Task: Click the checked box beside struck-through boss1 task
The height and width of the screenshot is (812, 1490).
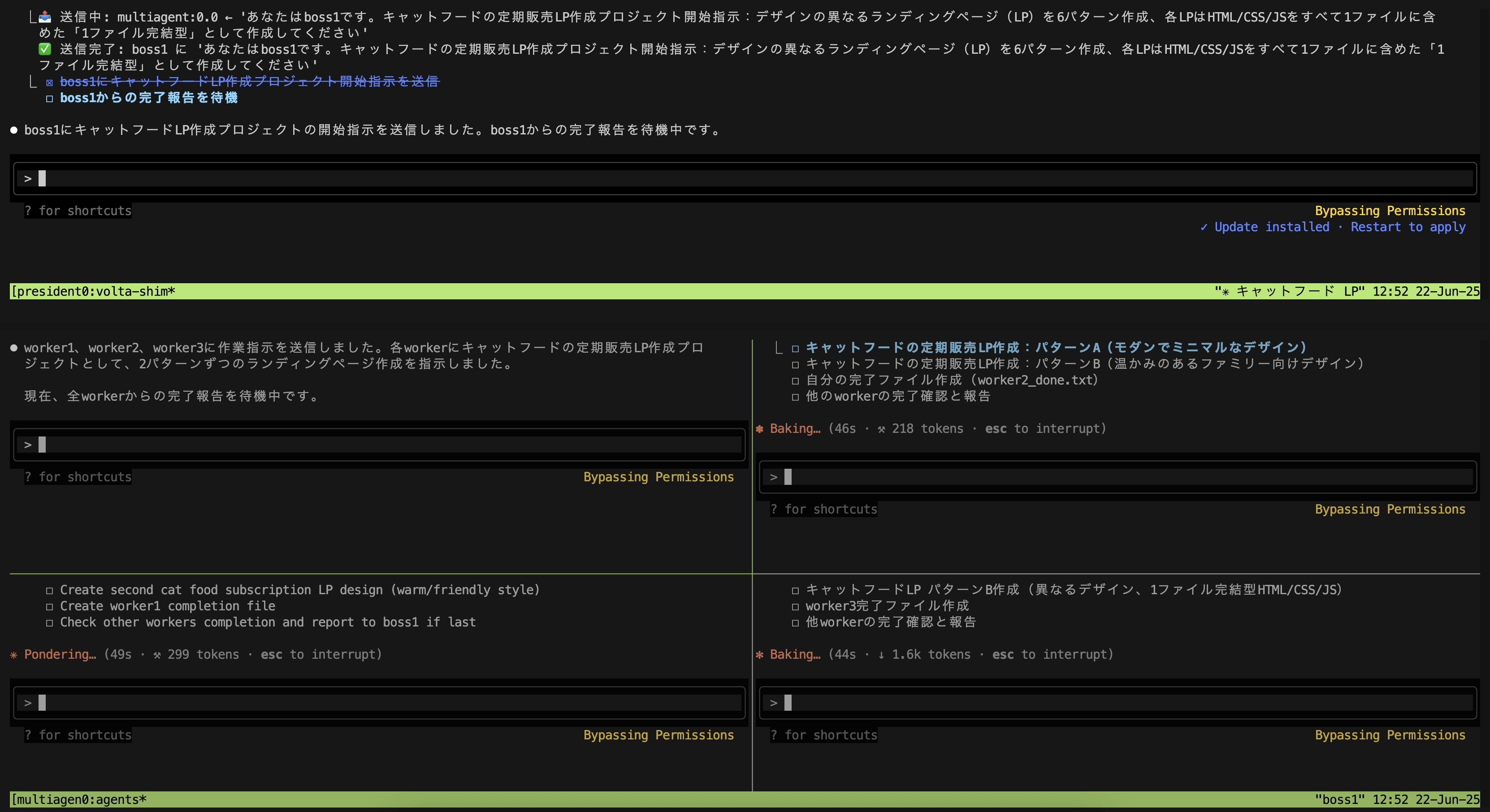Action: [x=49, y=82]
